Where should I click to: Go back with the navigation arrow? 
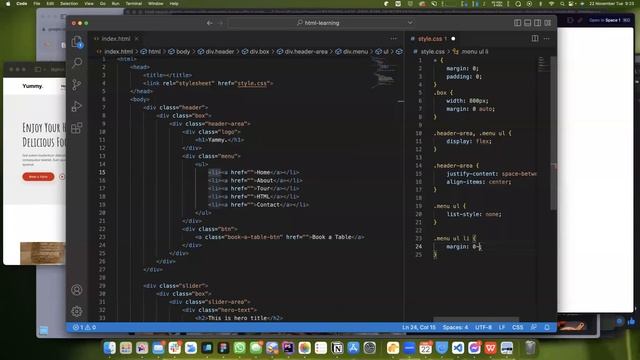click(209, 23)
